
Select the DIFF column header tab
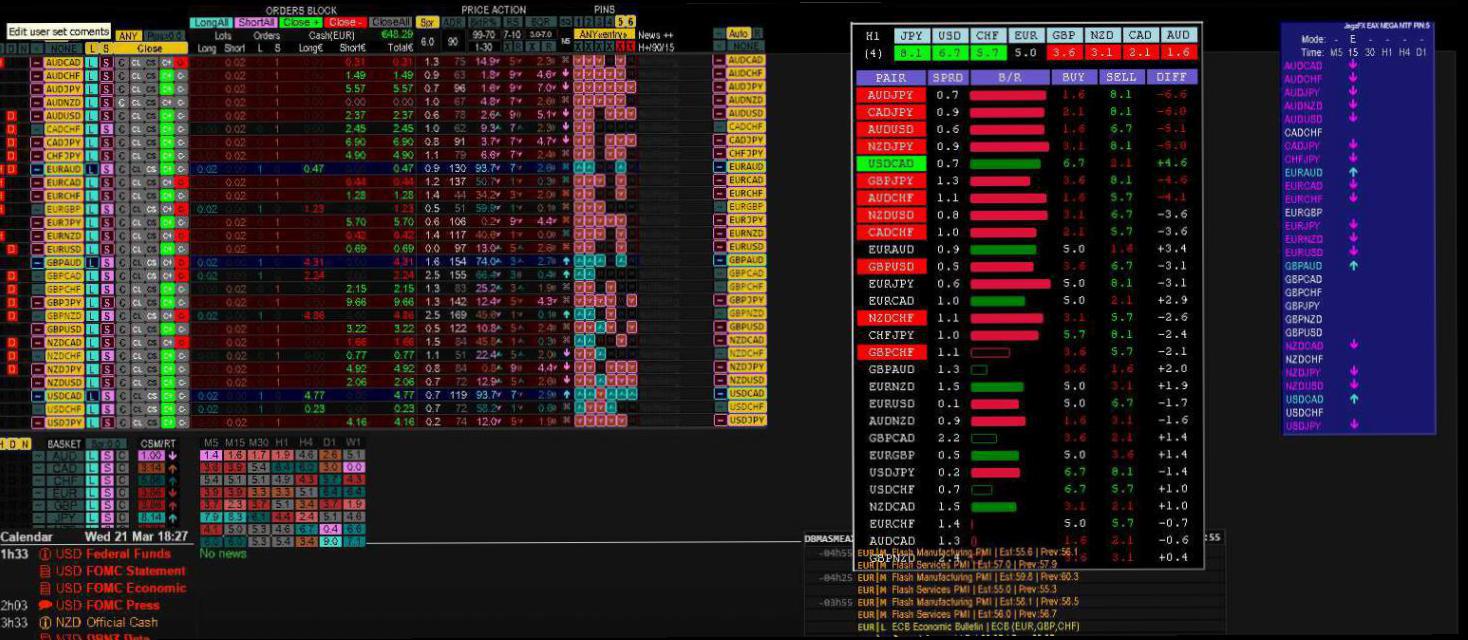coord(1171,77)
